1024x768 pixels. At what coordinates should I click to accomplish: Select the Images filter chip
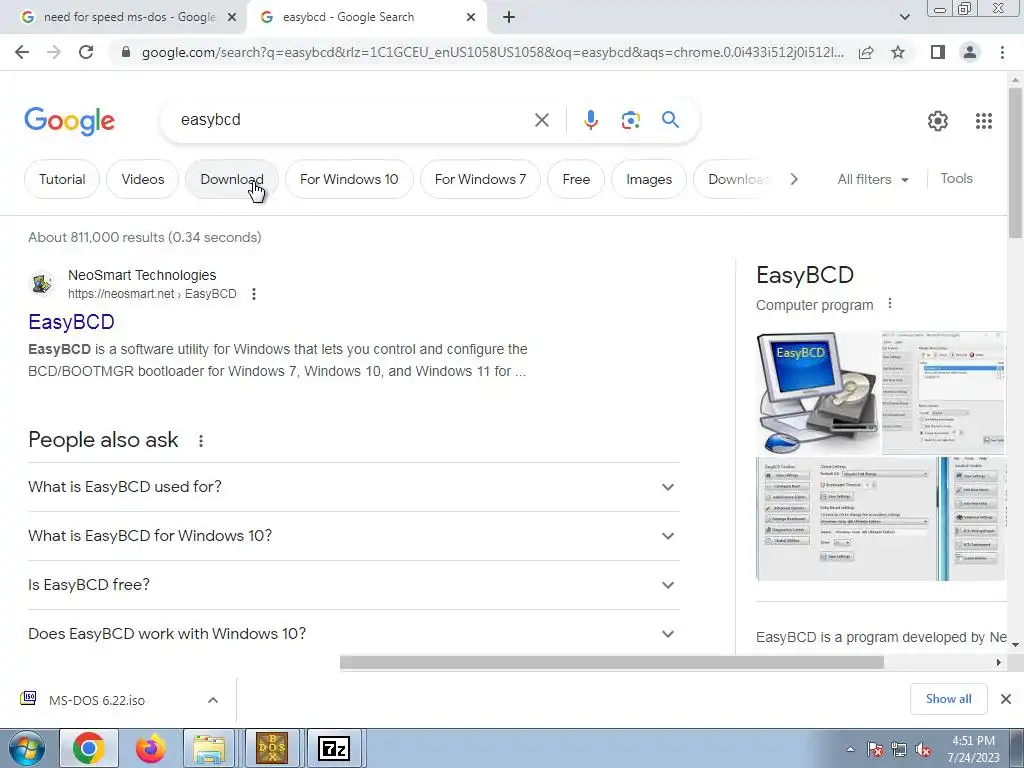coord(649,179)
